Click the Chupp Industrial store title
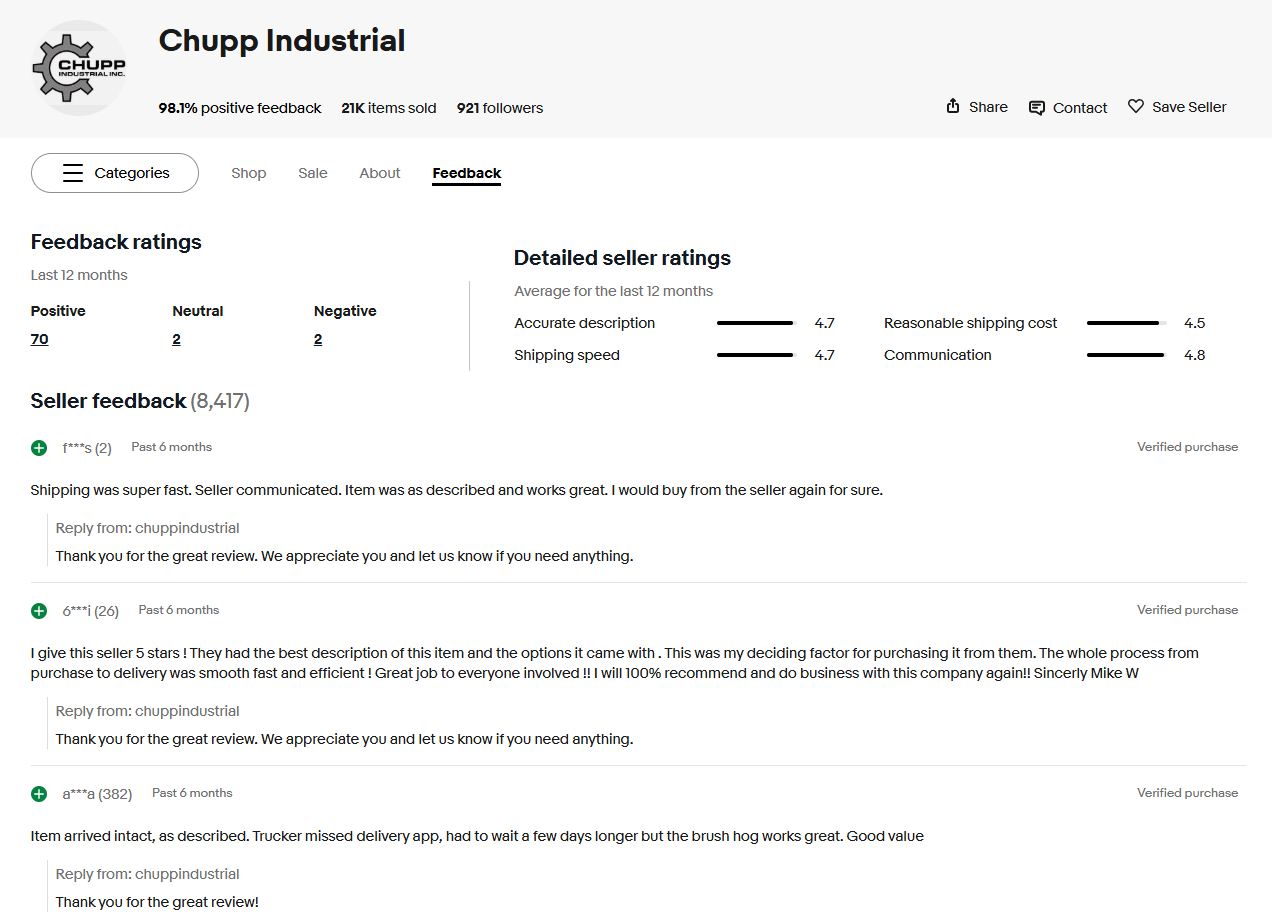1272x924 pixels. [282, 41]
